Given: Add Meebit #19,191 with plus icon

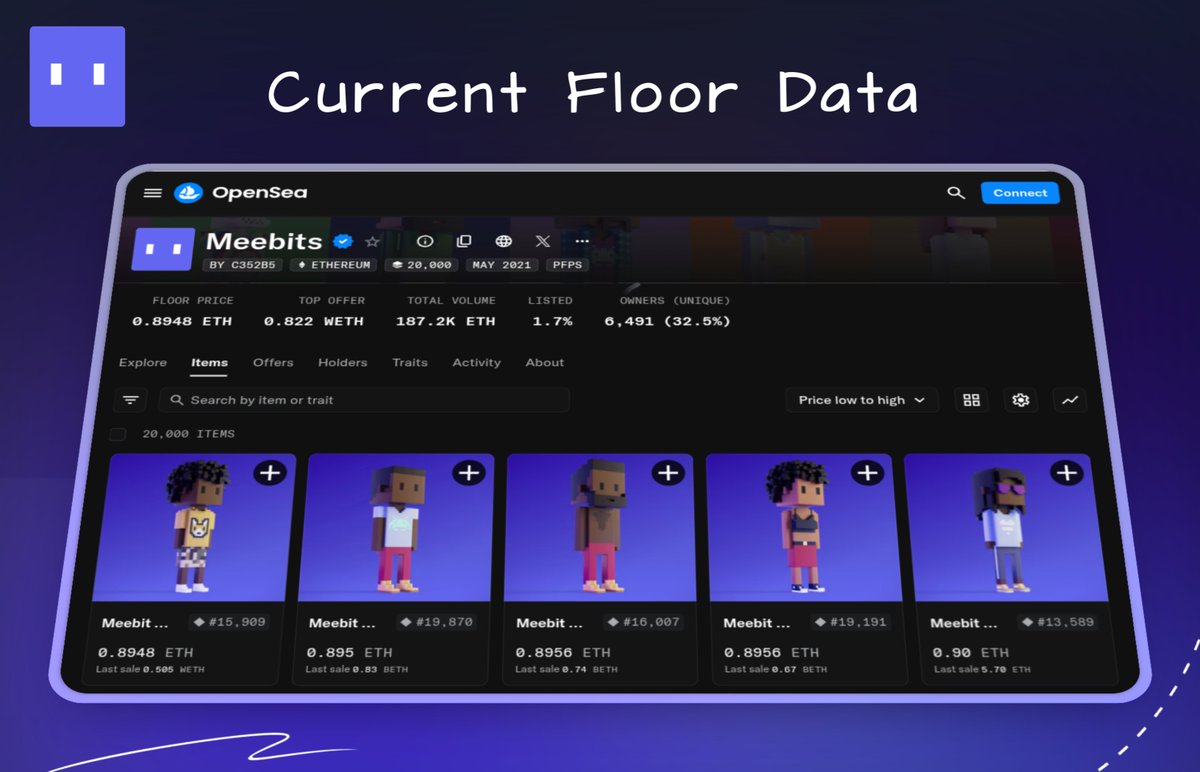Looking at the screenshot, I should pos(867,472).
